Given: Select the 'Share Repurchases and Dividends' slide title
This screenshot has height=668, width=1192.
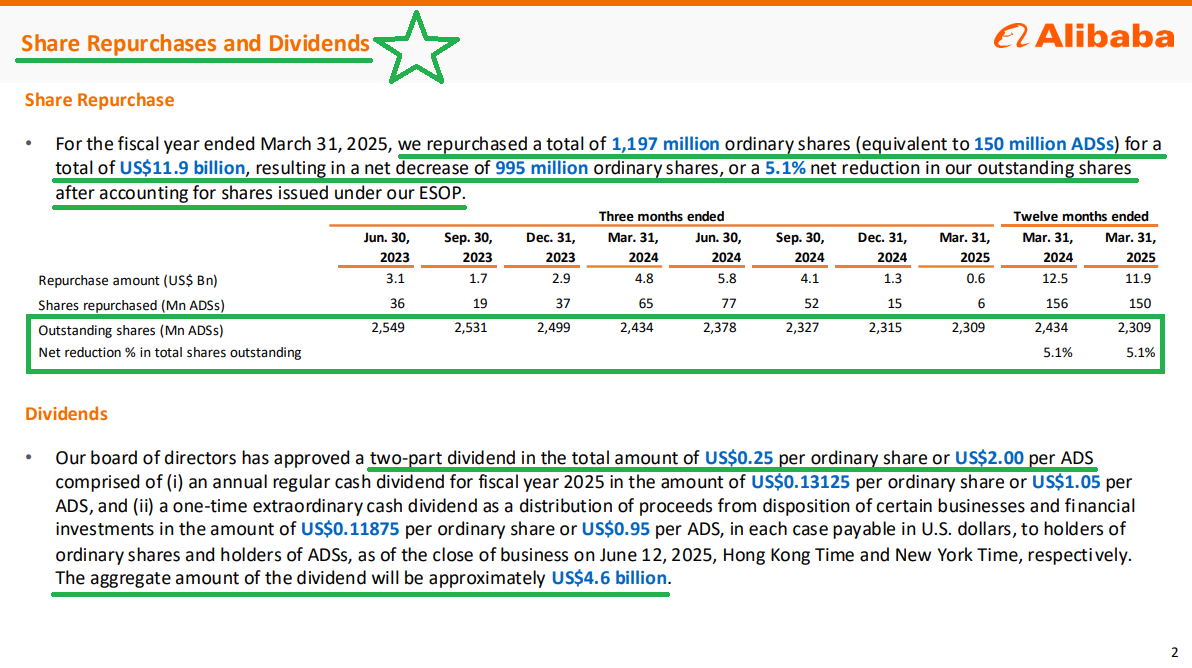Looking at the screenshot, I should click(195, 43).
